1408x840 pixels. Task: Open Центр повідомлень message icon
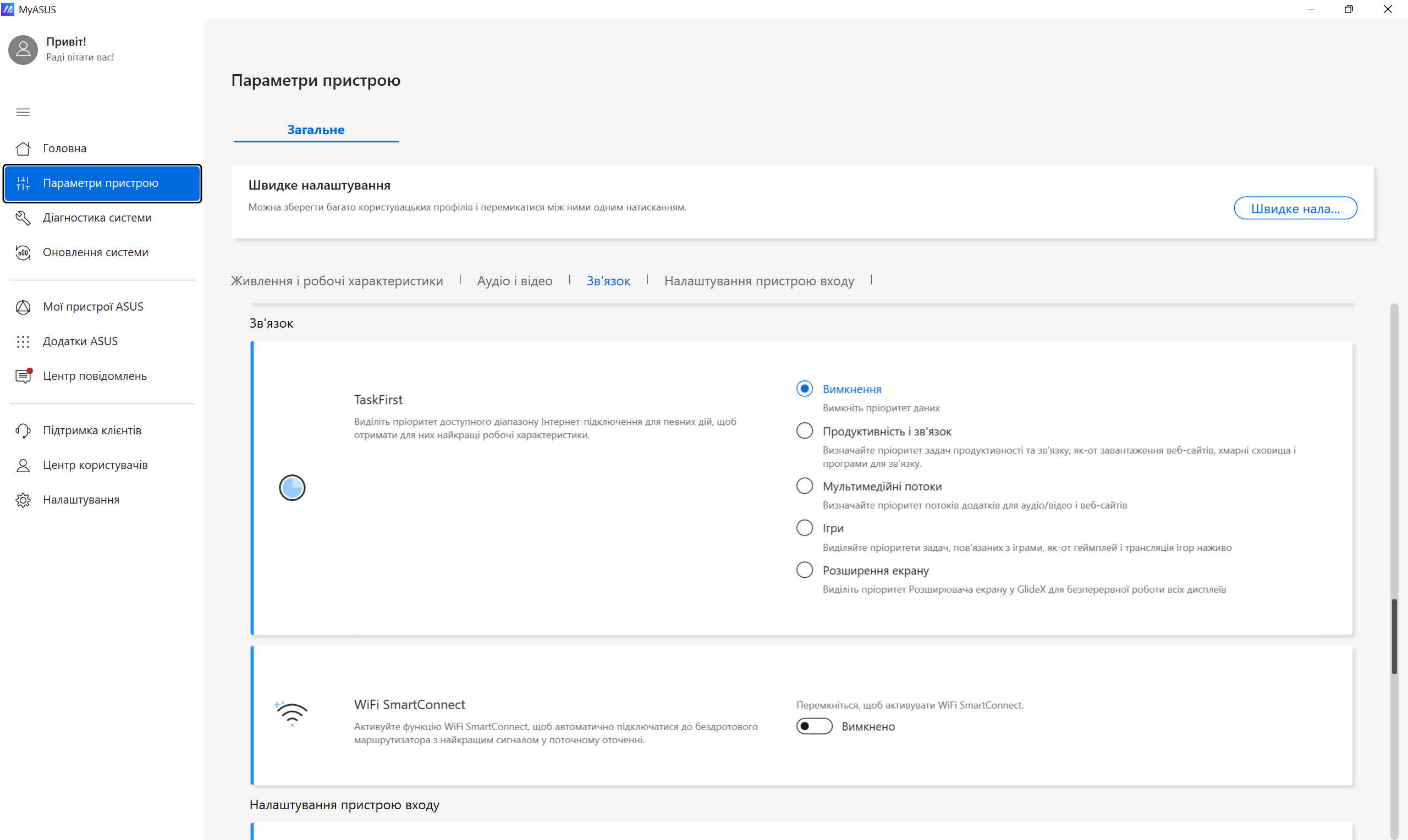(x=23, y=376)
